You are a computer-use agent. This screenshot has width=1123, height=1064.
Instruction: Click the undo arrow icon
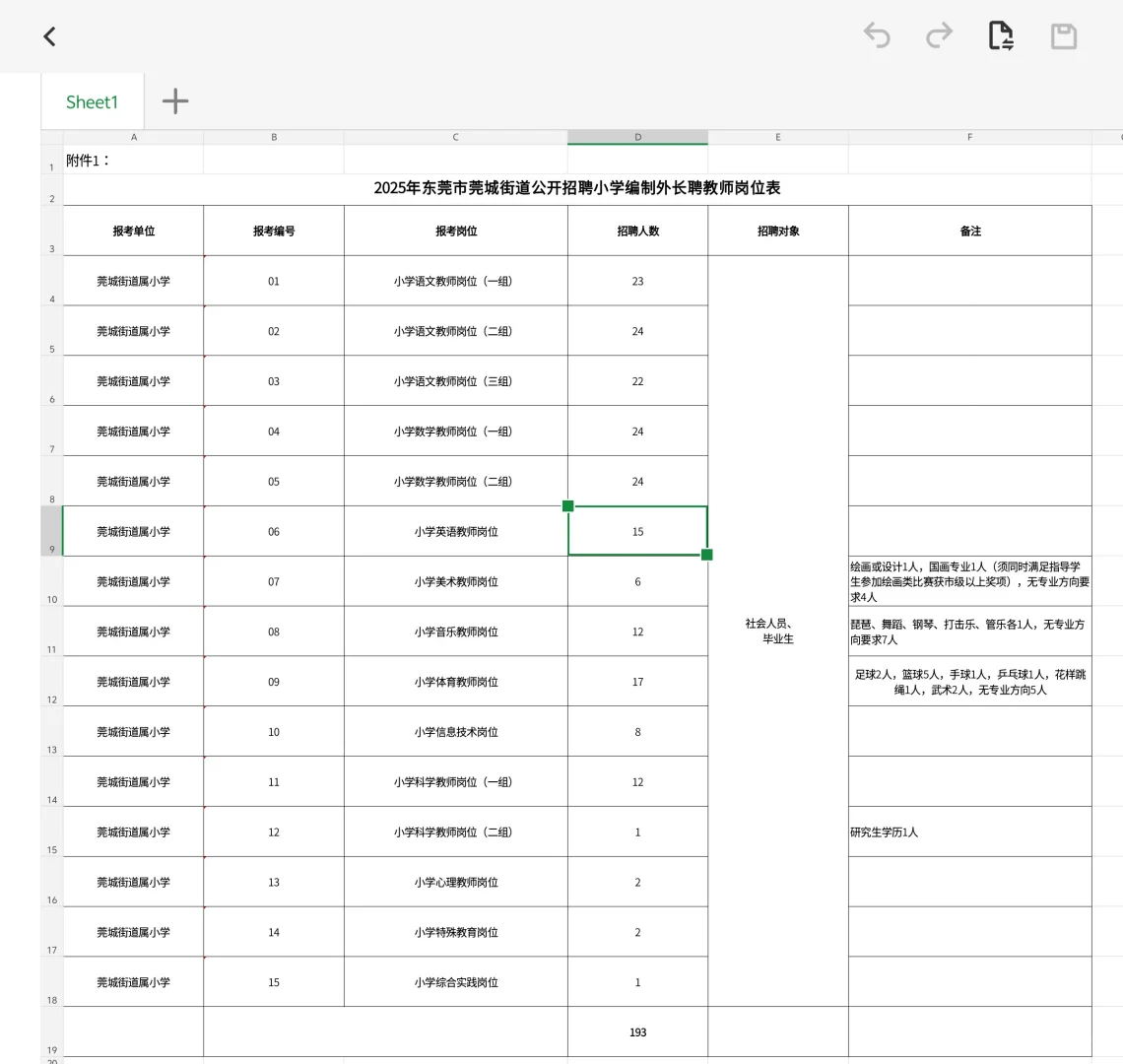(x=877, y=35)
